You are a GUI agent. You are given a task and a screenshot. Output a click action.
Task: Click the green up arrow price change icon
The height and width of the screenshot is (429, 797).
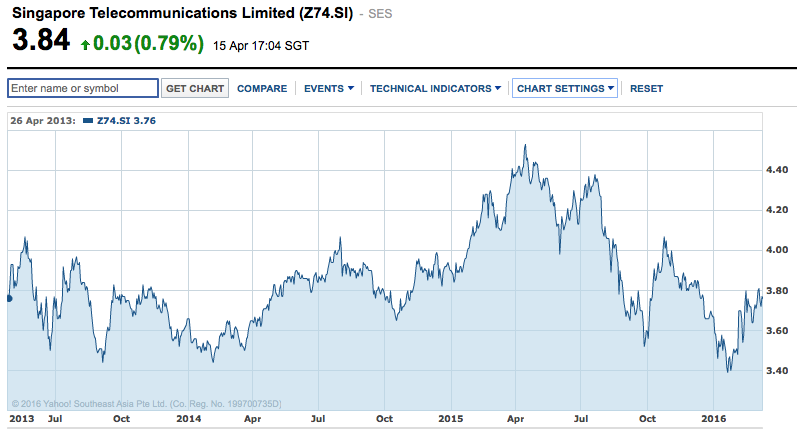85,45
